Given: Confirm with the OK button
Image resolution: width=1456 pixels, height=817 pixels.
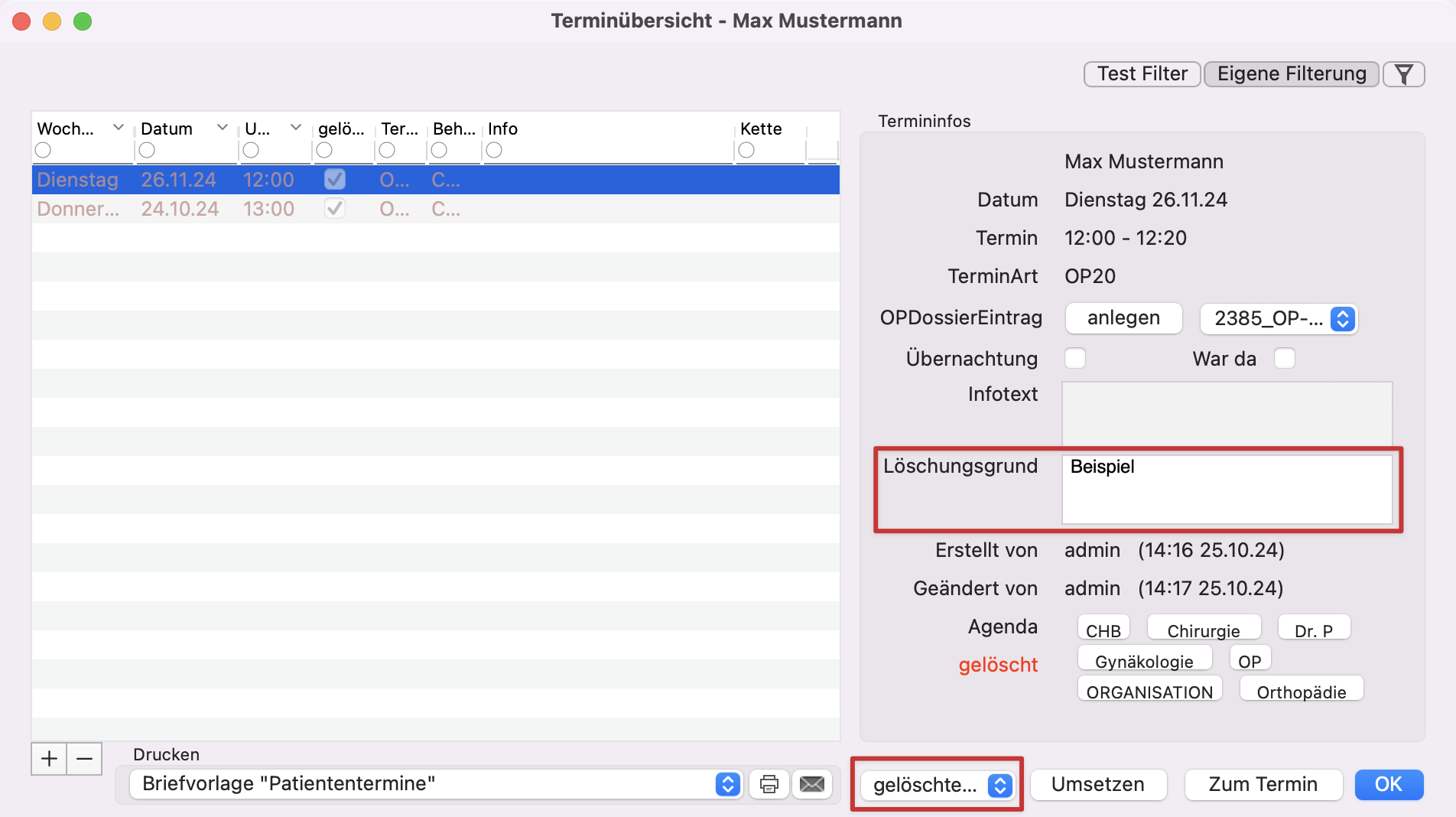Looking at the screenshot, I should 1389,785.
